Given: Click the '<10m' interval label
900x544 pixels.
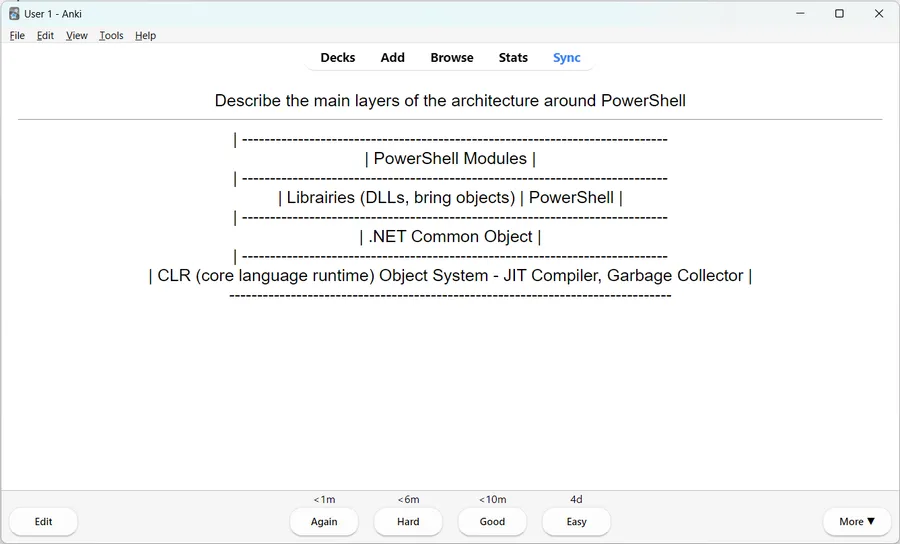Looking at the screenshot, I should point(492,499).
